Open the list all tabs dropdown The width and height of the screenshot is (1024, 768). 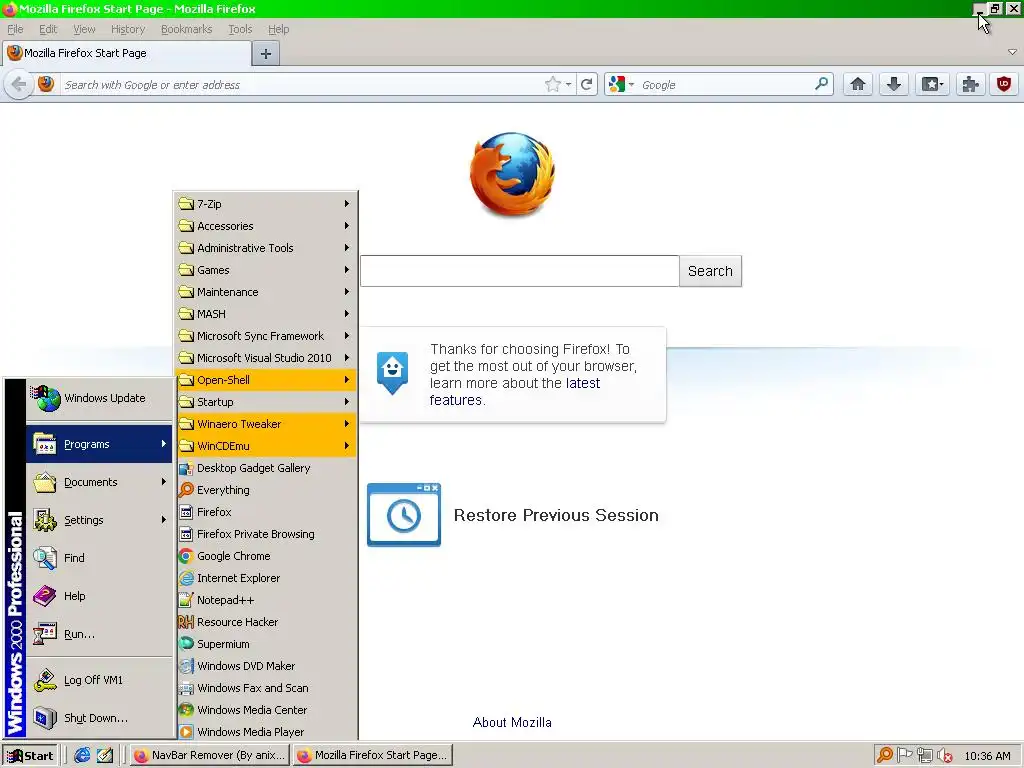point(1012,52)
